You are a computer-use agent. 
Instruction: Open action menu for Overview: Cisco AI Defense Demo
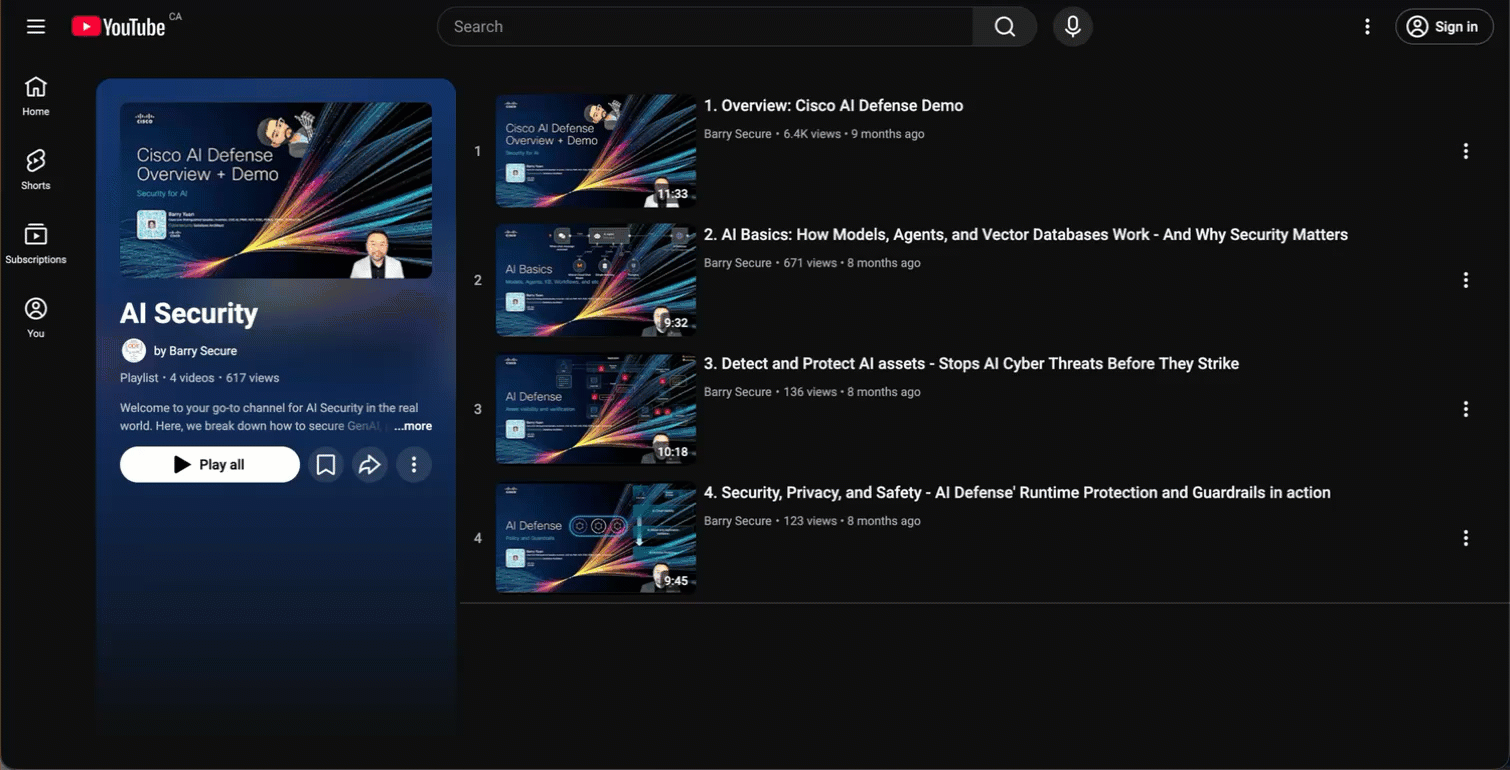[x=1466, y=151]
